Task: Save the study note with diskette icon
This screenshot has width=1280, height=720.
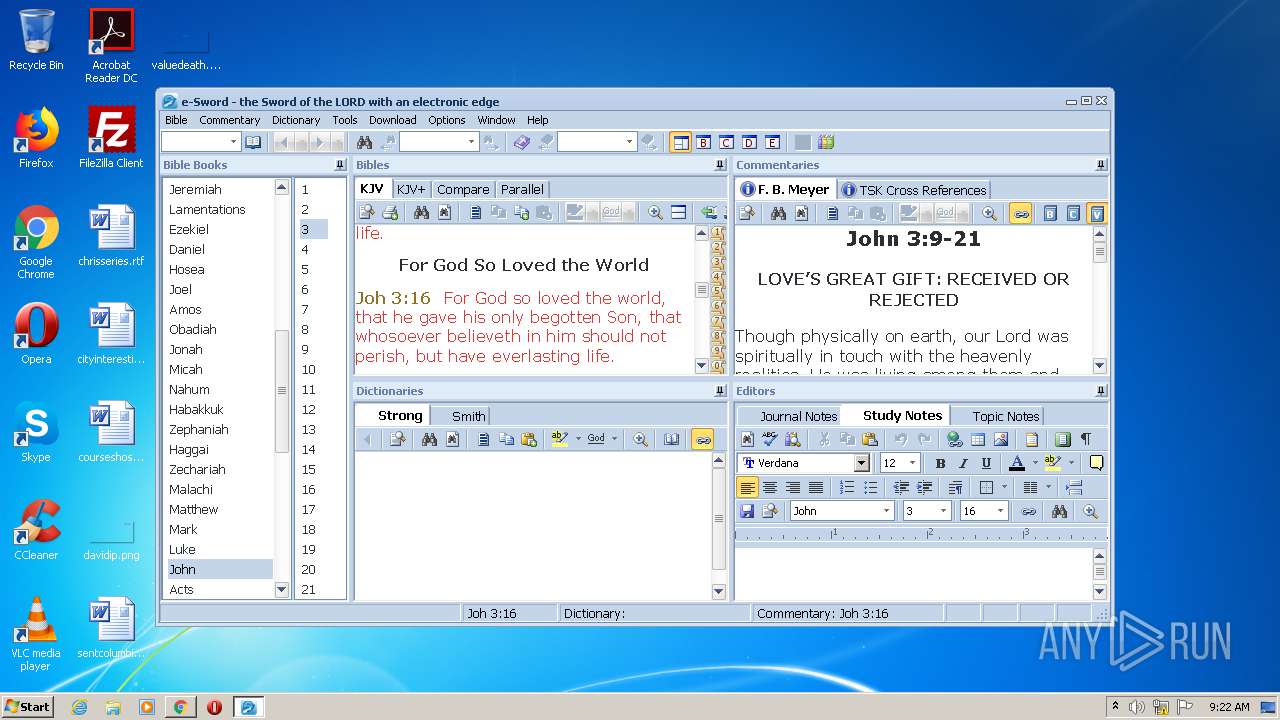Action: (747, 511)
